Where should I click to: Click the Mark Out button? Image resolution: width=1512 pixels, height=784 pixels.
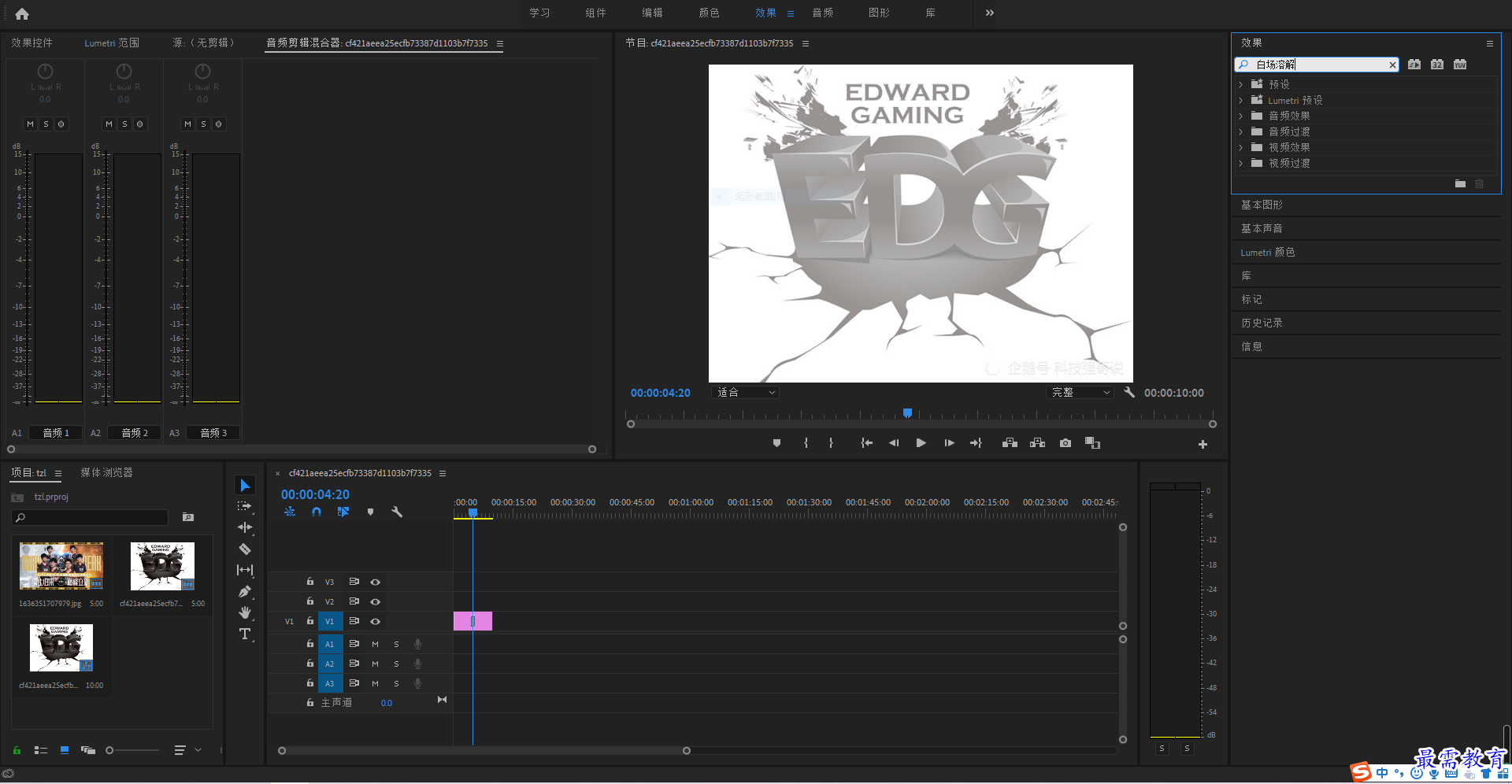pos(831,443)
